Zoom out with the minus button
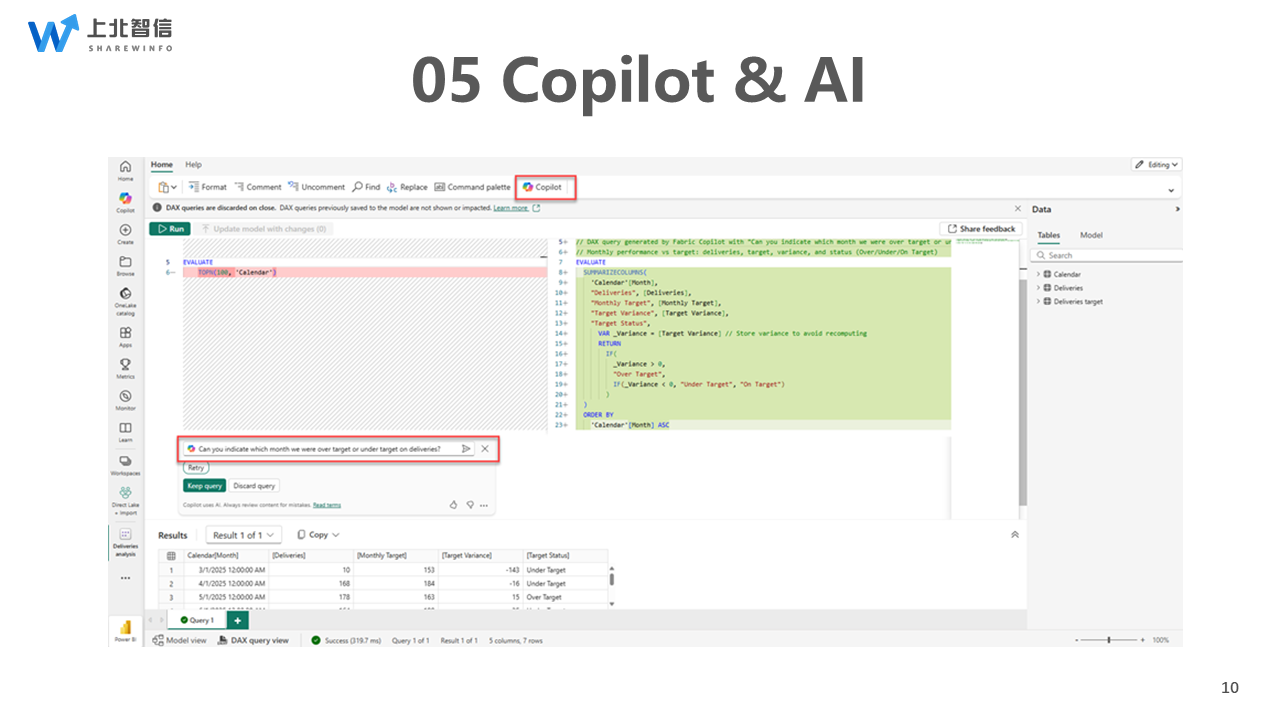This screenshot has width=1280, height=720. pyautogui.click(x=1076, y=640)
